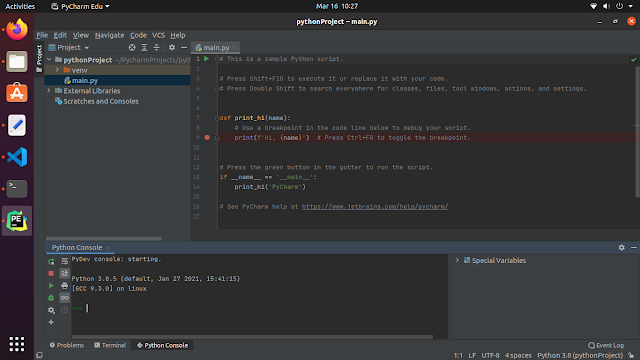
Task: Click the Project vertical side tab
Action: click(x=39, y=59)
